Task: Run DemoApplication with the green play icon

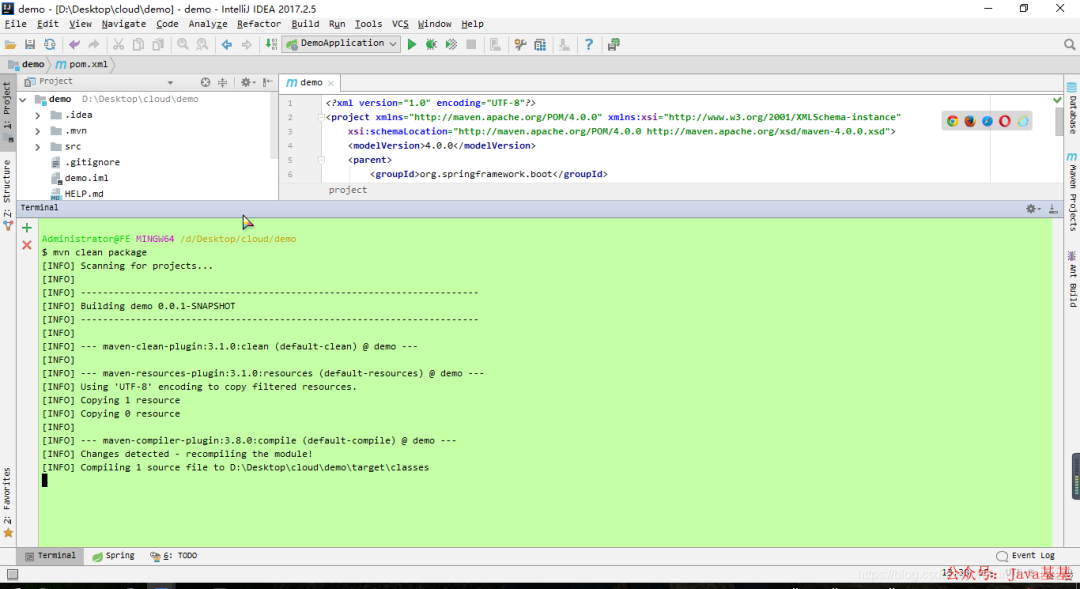Action: coord(411,44)
